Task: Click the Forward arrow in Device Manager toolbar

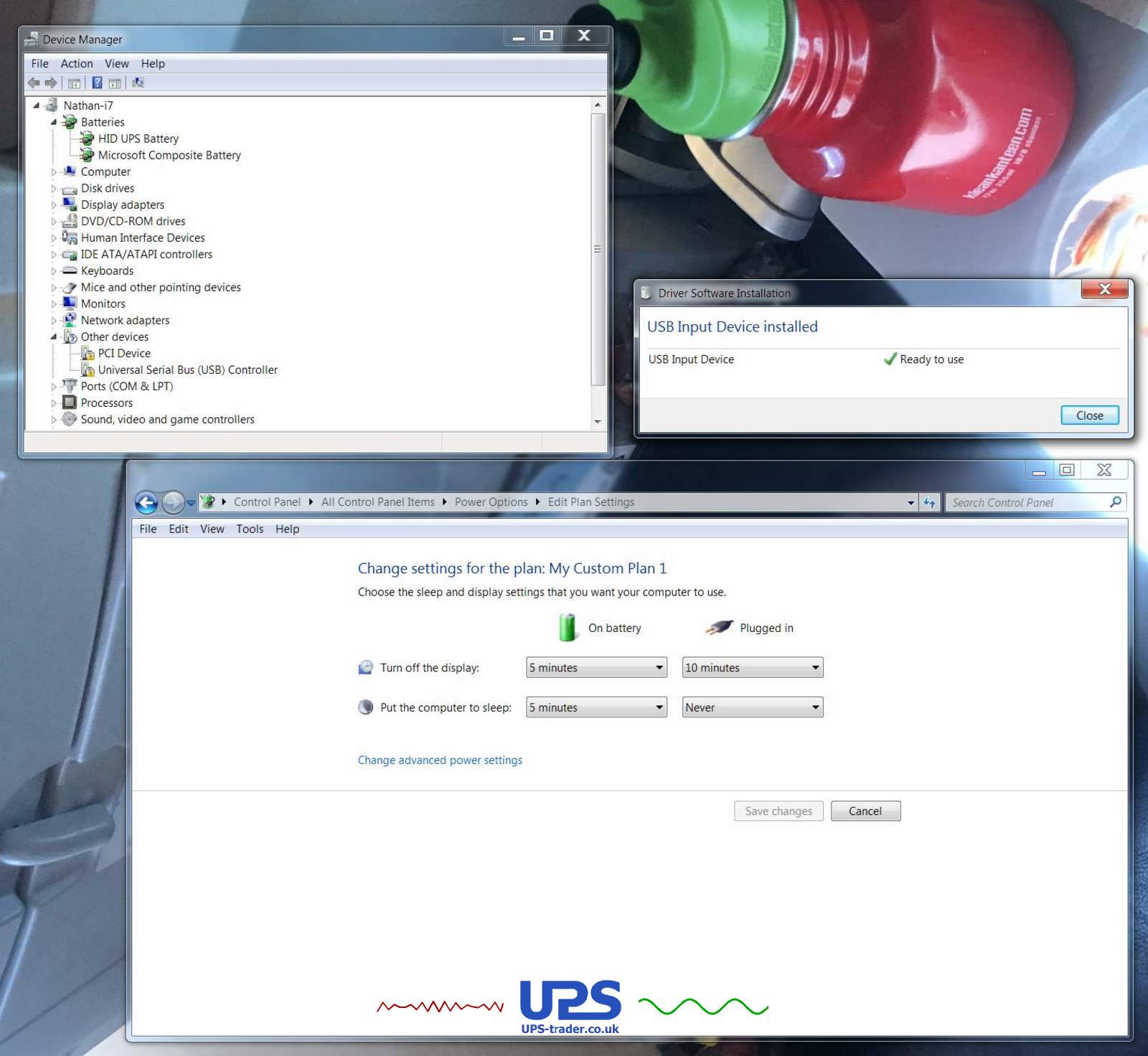Action: pyautogui.click(x=51, y=82)
